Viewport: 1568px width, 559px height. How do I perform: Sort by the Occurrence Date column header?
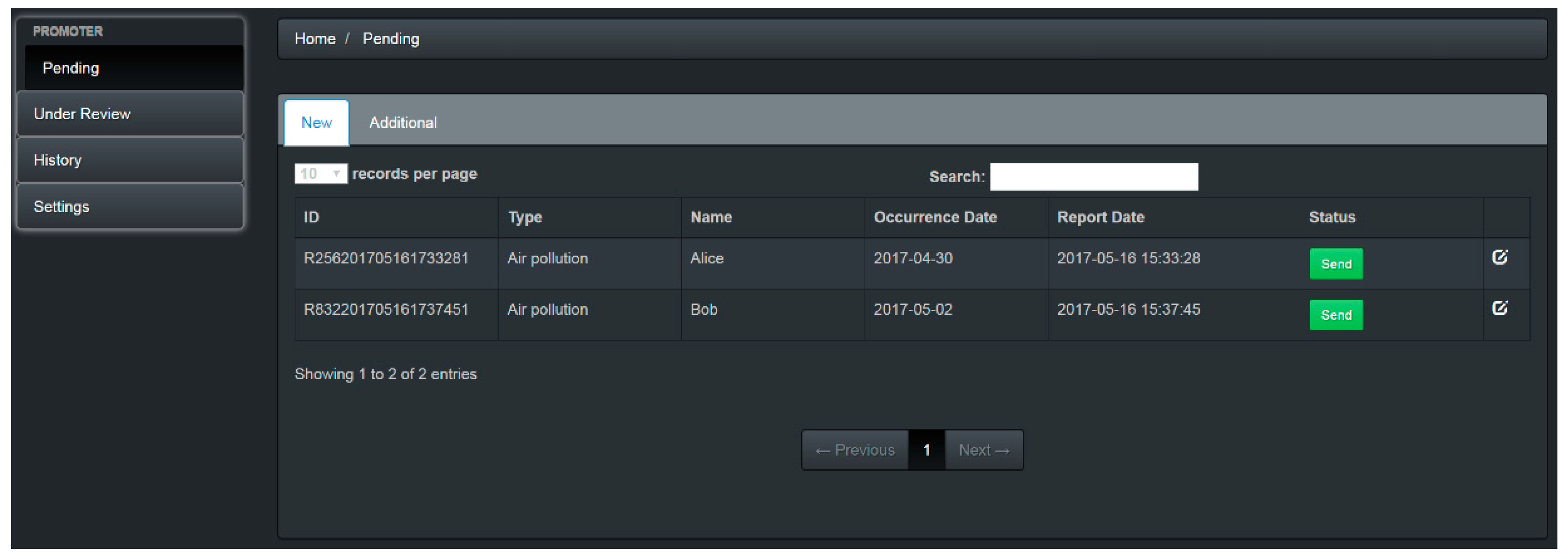coord(935,217)
